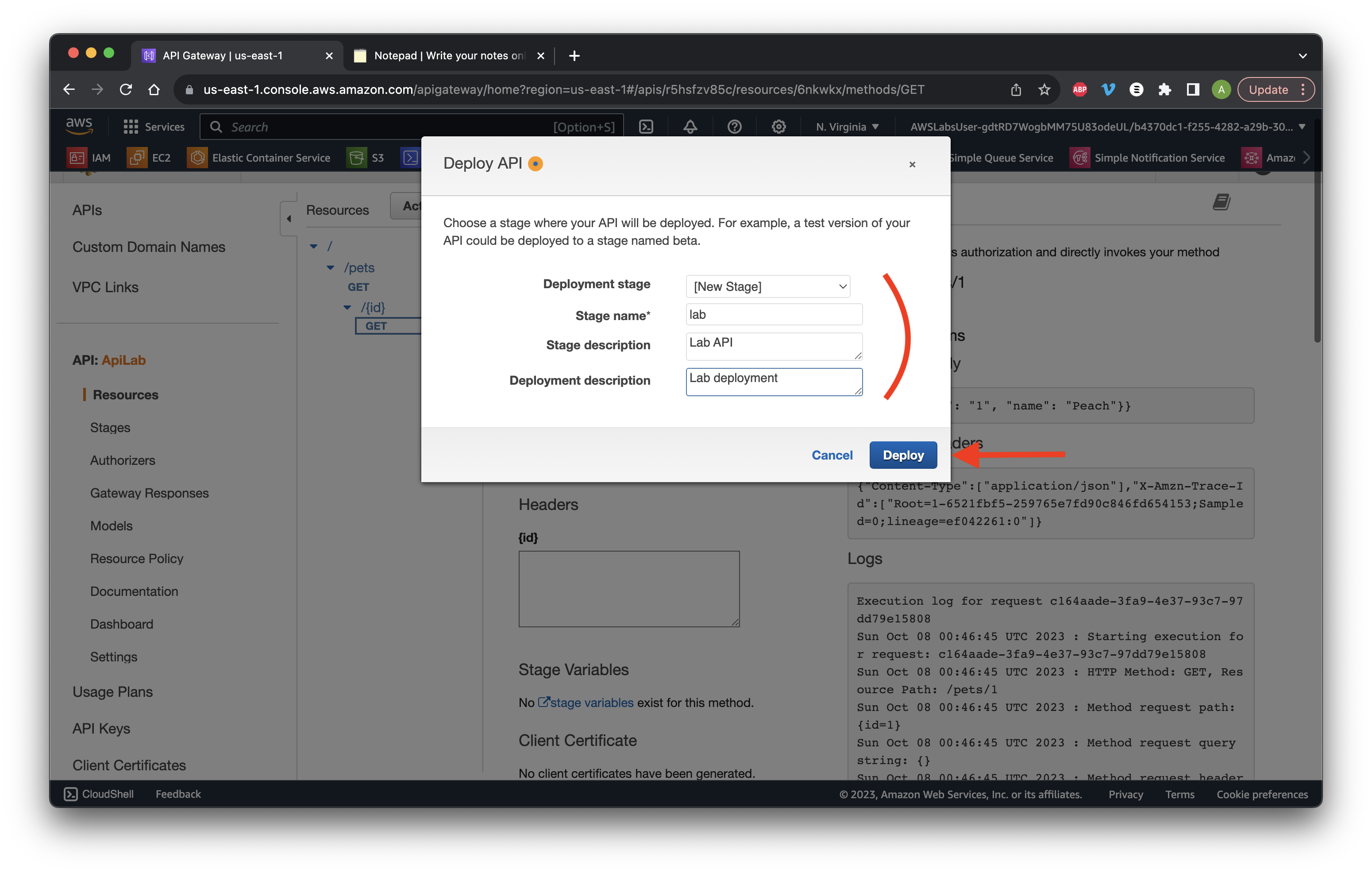Screen dimensions: 1372x873
Task: Launch the CloudShell icon in the top bar
Action: [x=646, y=127]
